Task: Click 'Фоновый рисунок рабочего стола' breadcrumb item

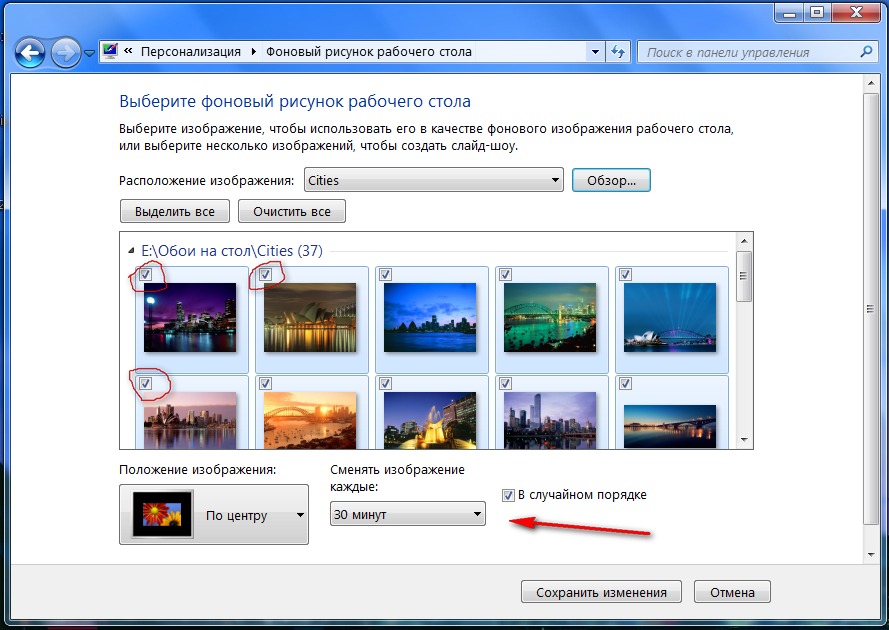Action: coord(368,52)
